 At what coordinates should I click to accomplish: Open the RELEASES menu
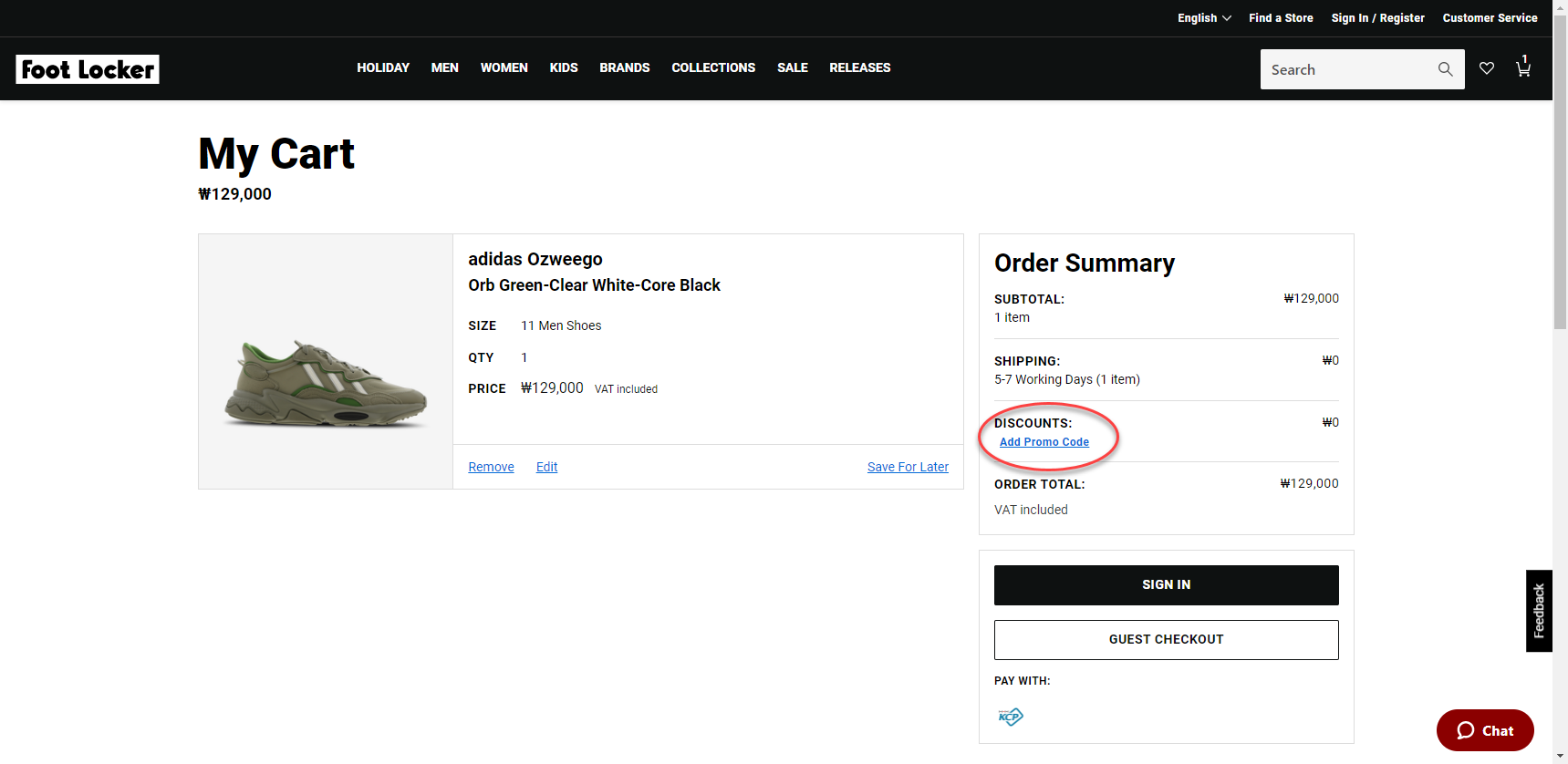tap(860, 67)
